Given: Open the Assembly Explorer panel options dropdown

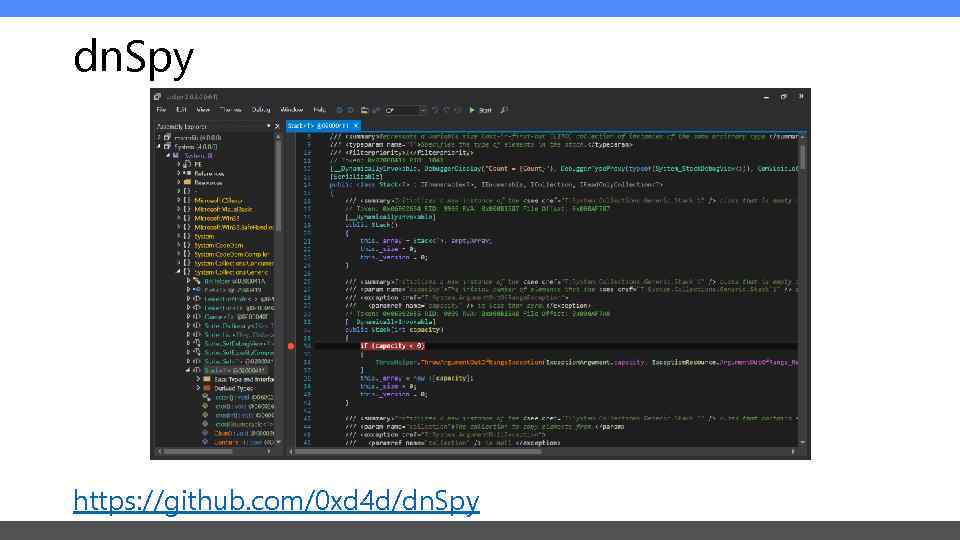Looking at the screenshot, I should (268, 126).
